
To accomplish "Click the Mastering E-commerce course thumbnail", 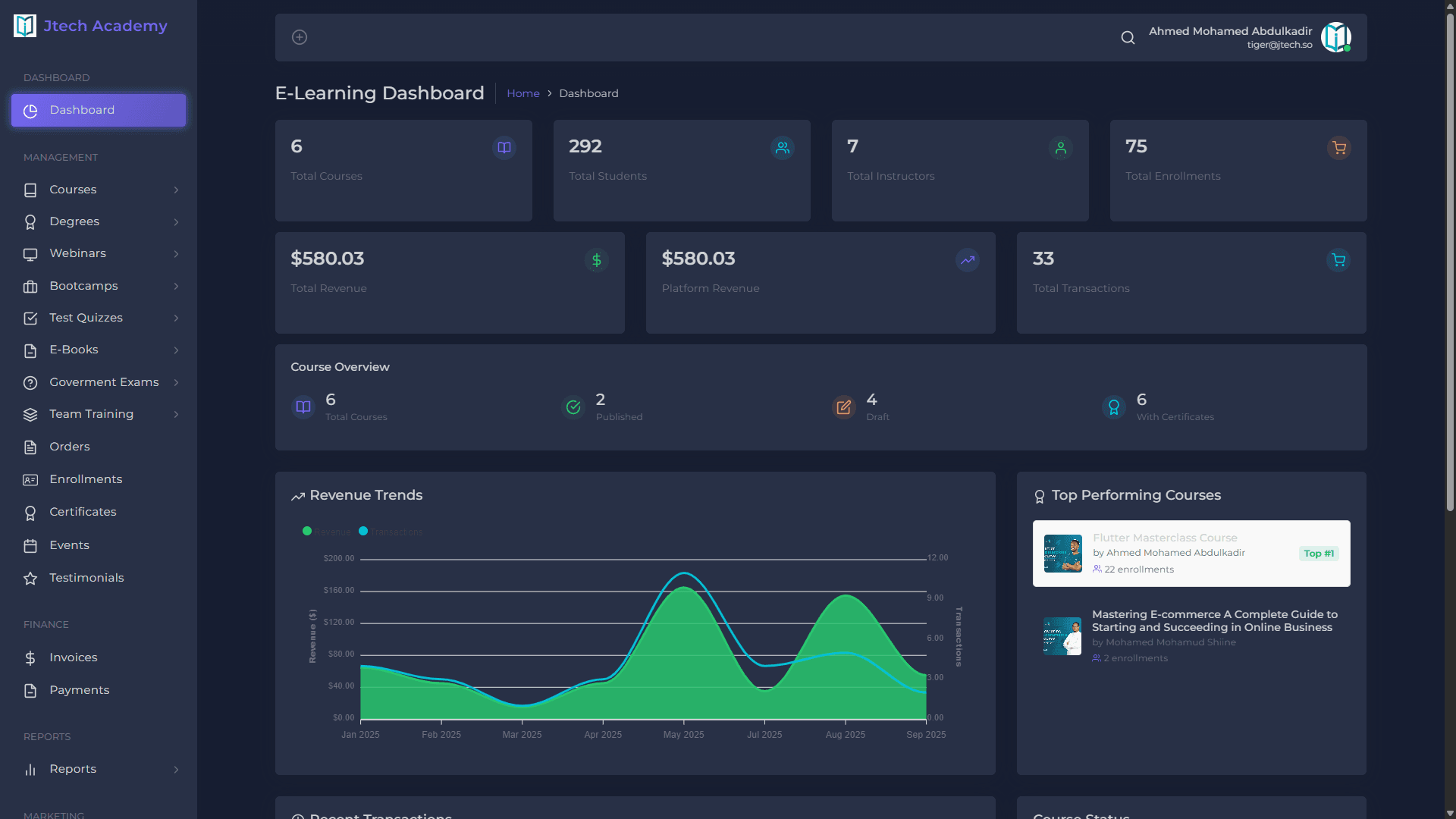I will [x=1062, y=635].
